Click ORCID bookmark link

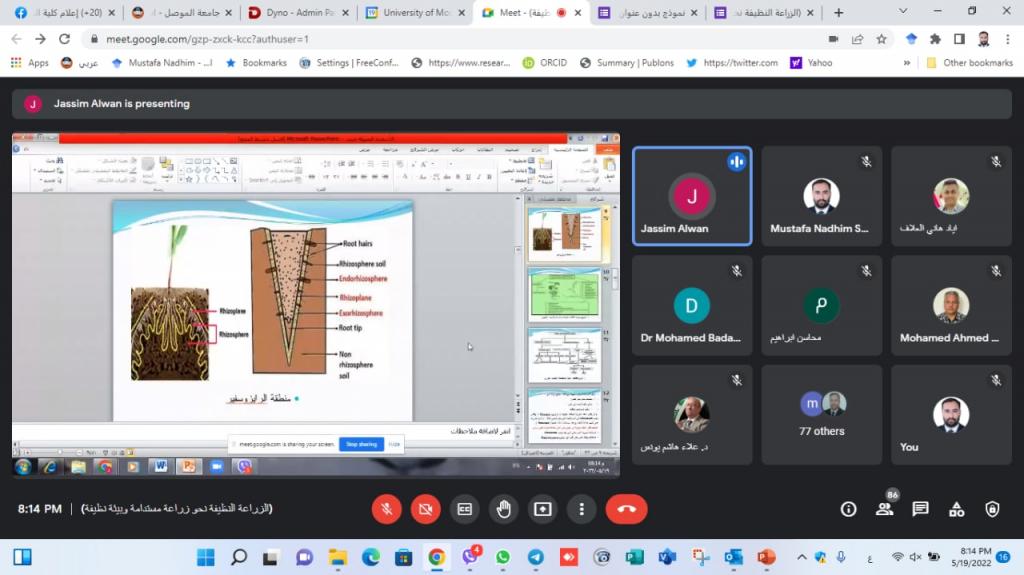[x=544, y=62]
